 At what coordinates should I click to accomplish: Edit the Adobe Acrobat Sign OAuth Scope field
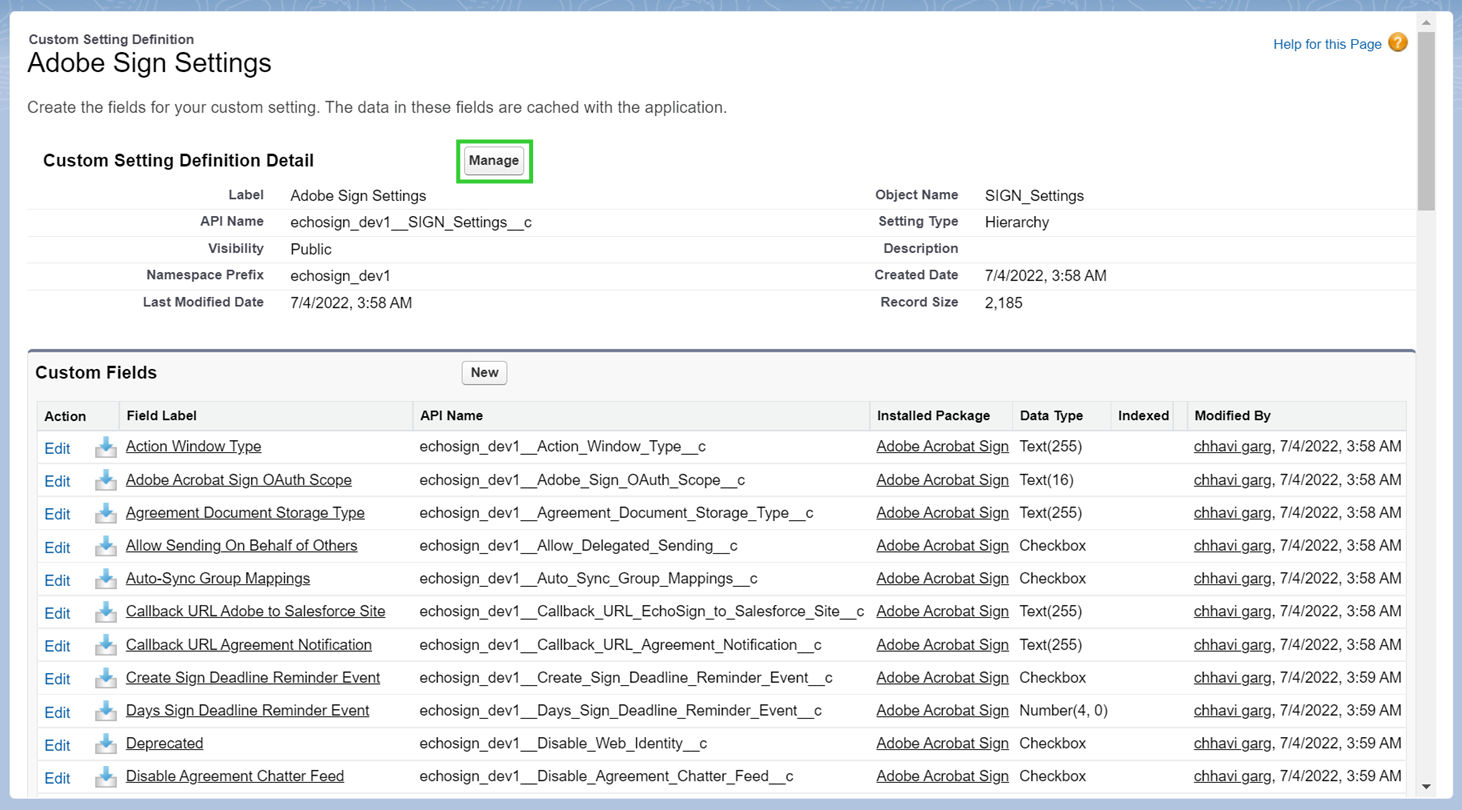(57, 481)
